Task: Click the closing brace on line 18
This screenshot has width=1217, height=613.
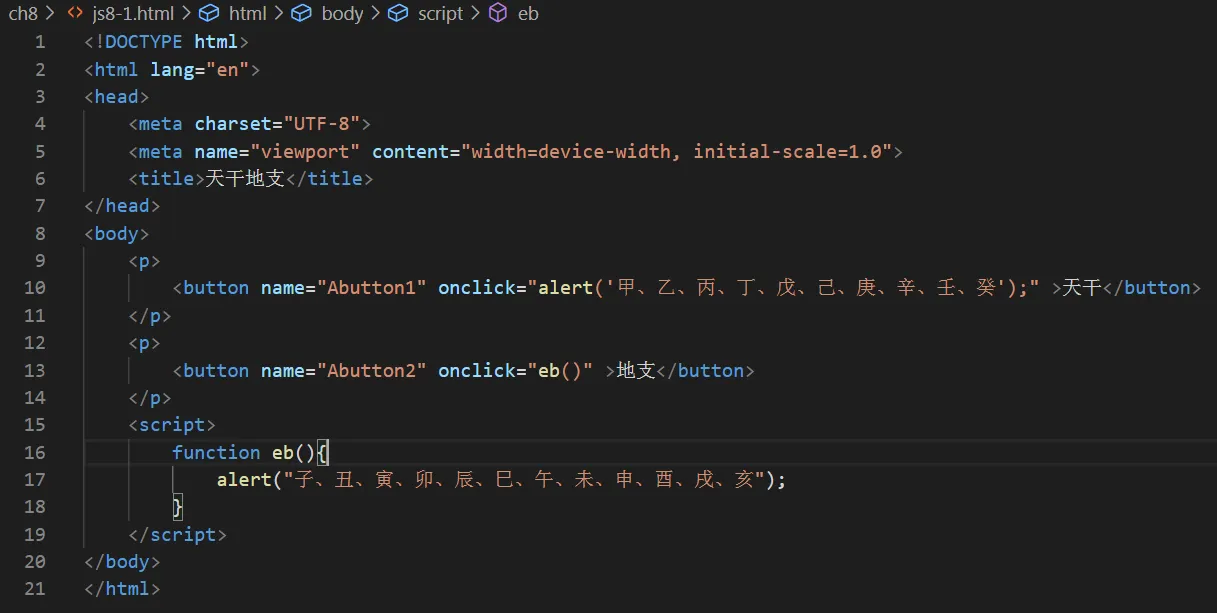Action: [x=178, y=507]
